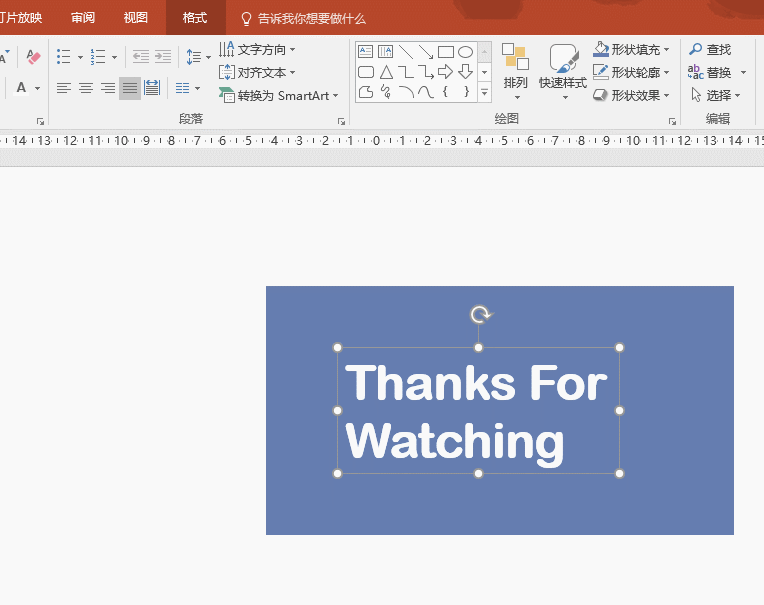The height and width of the screenshot is (605, 764).
Task: Click 转换为 SmartArt button
Action: [279, 95]
